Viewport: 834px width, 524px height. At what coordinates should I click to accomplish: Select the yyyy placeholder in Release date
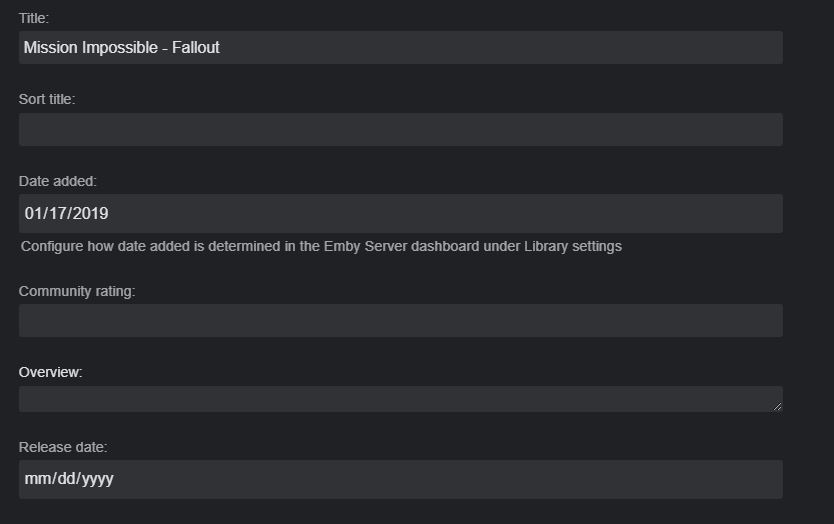click(x=97, y=479)
